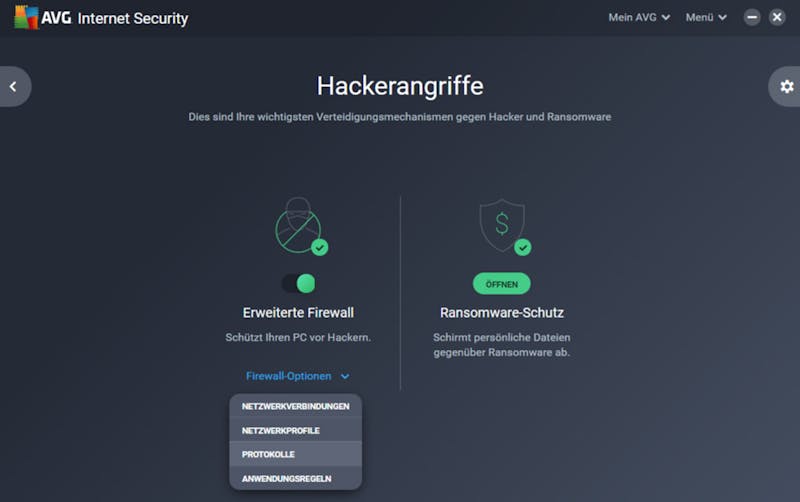Choose Netzwerkprofile in the dropdown list

tap(295, 431)
